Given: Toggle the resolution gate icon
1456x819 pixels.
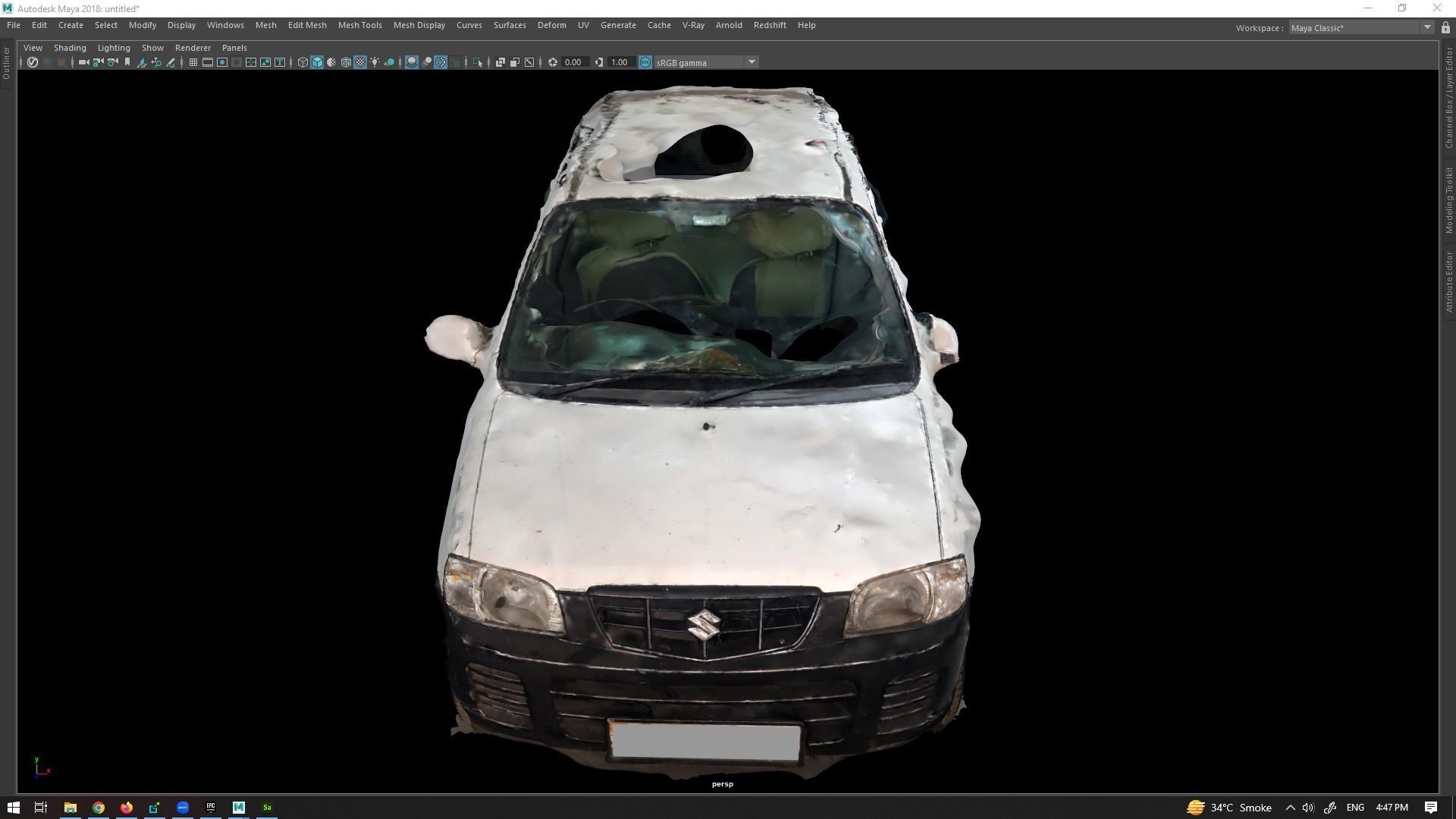Looking at the screenshot, I should pos(221,62).
